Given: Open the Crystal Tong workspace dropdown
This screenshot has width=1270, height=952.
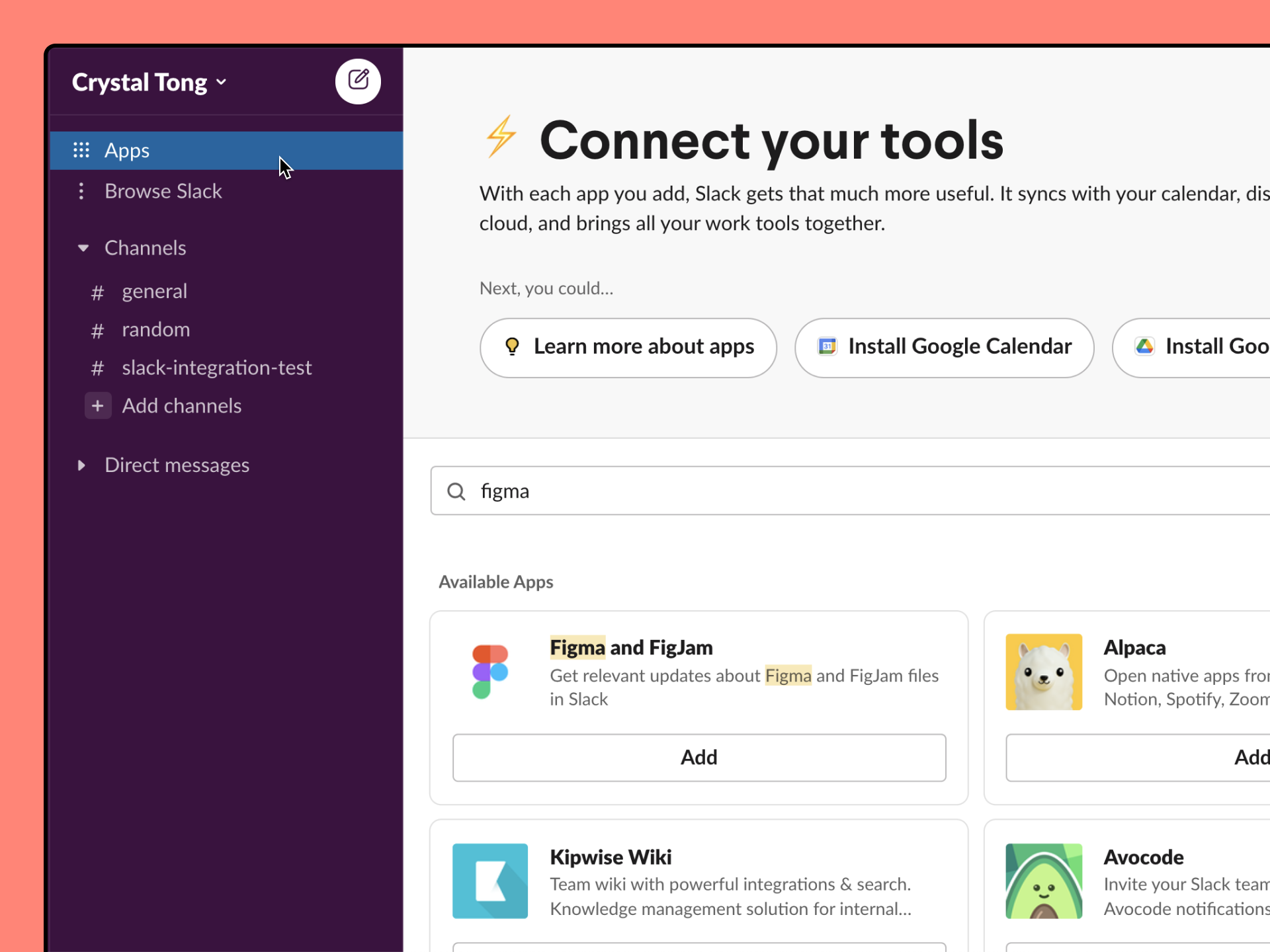Looking at the screenshot, I should tap(149, 83).
